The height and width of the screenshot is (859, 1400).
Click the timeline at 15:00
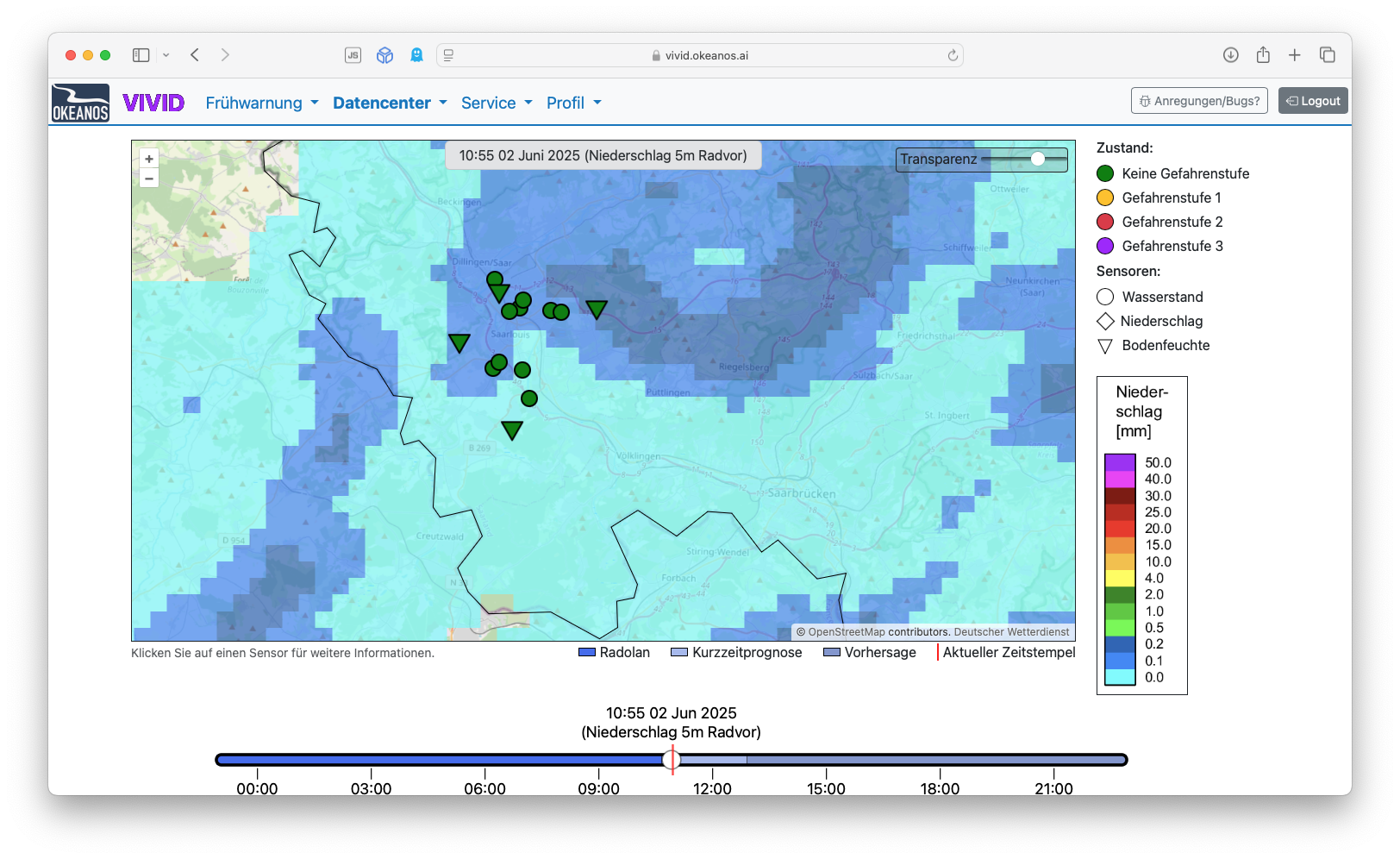826,760
